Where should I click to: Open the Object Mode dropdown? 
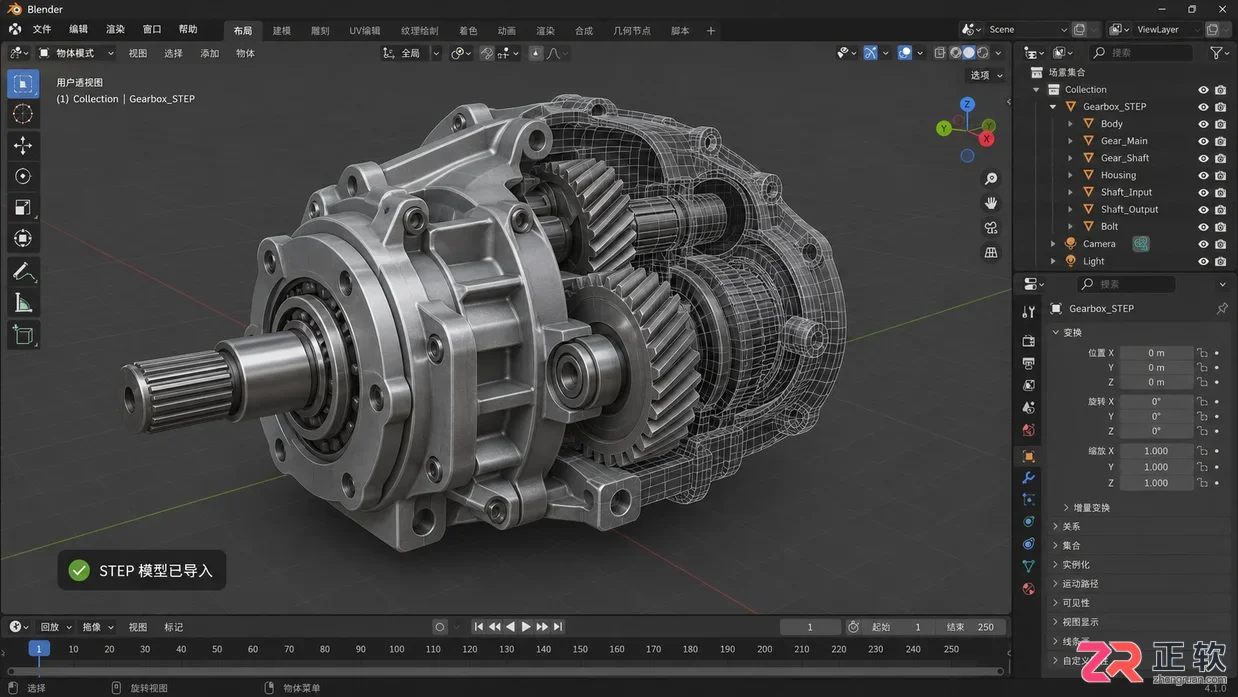[x=77, y=53]
